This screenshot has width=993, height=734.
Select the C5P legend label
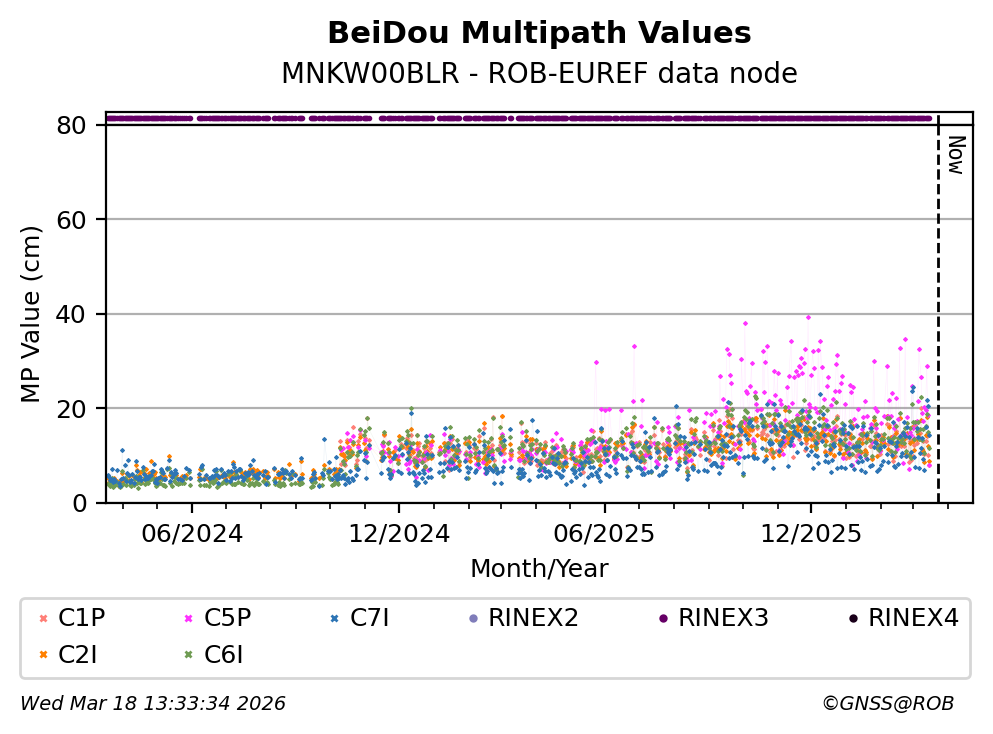click(227, 618)
